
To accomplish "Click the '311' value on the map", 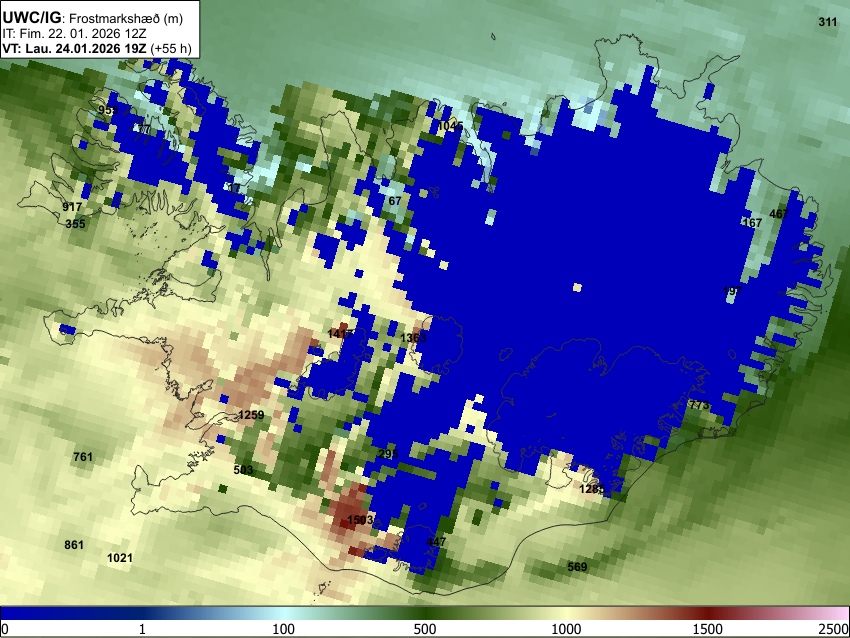I will pos(827,22).
